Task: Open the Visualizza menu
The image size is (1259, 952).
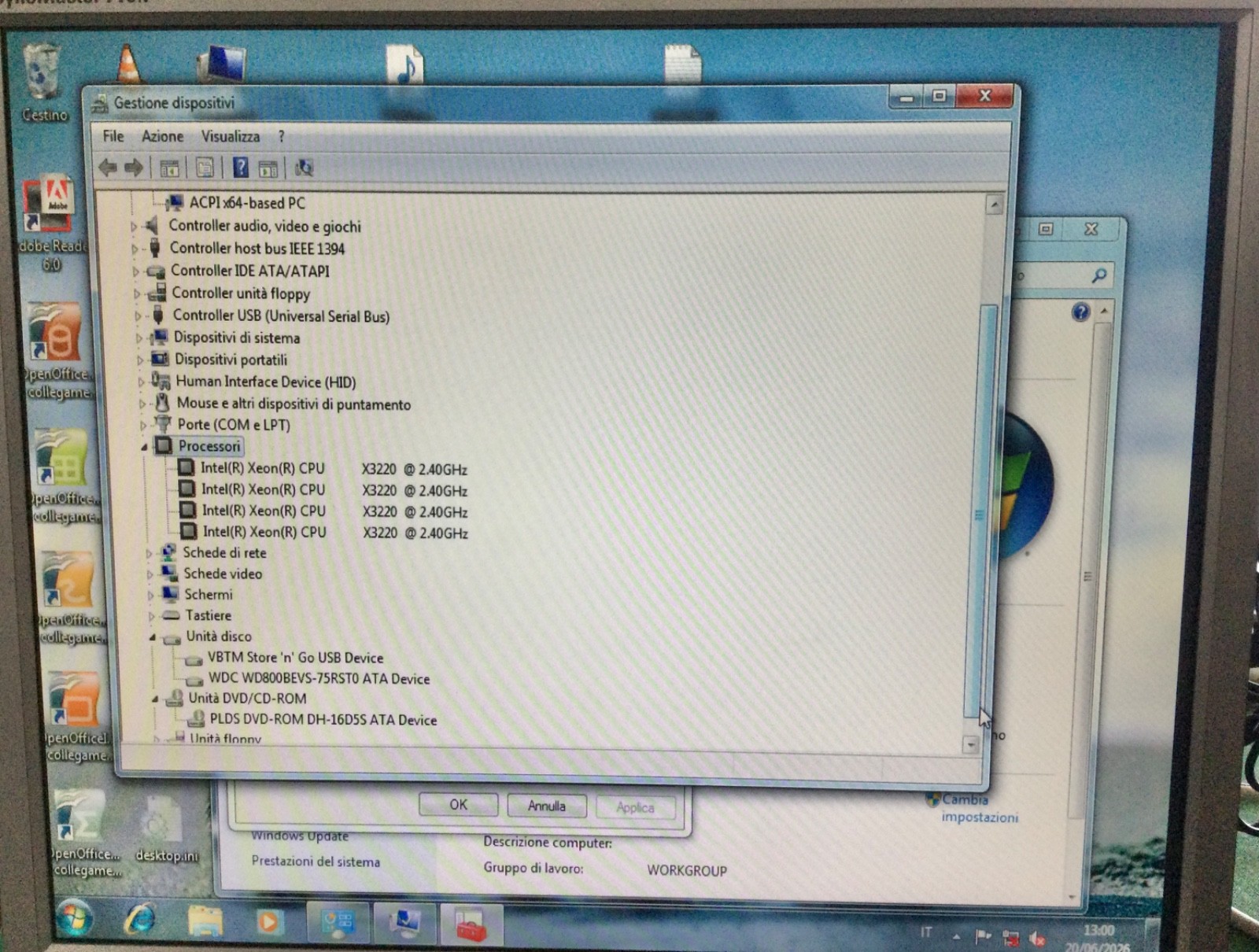Action: pyautogui.click(x=231, y=136)
